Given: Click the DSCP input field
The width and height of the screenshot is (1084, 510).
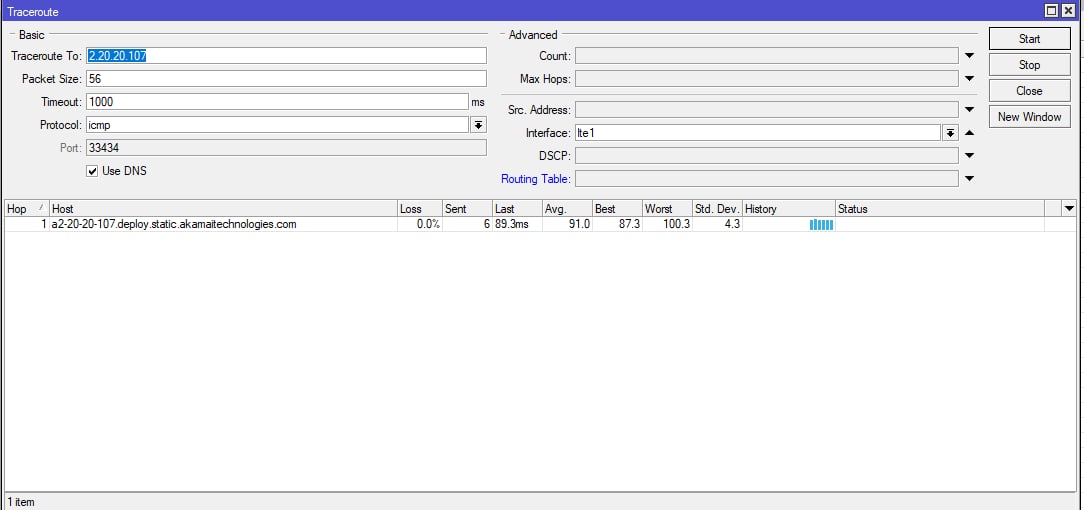Looking at the screenshot, I should [x=767, y=155].
